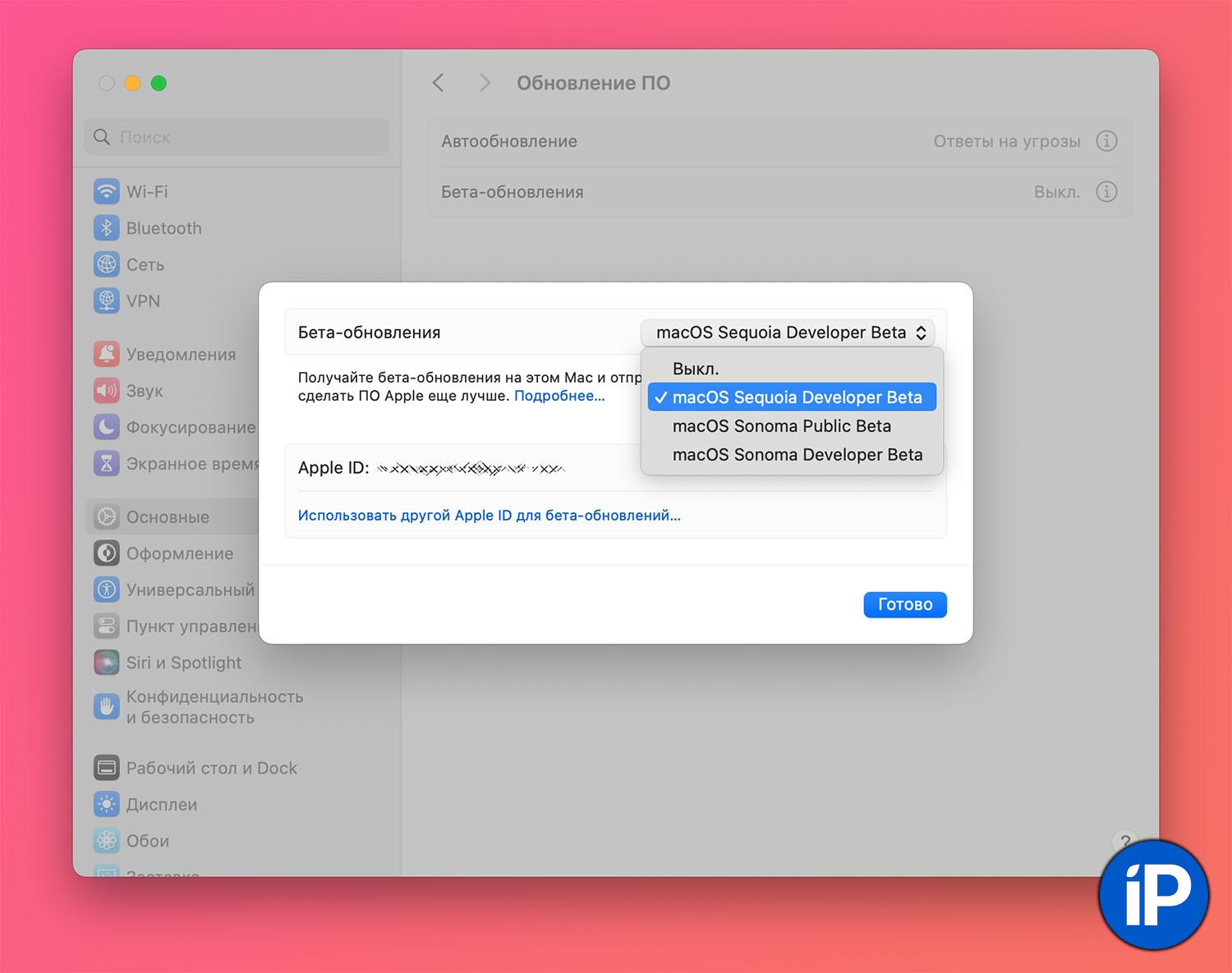Click the Apple ID: label in the dialog
Screen dimensions: 1232x973
pyautogui.click(x=333, y=468)
